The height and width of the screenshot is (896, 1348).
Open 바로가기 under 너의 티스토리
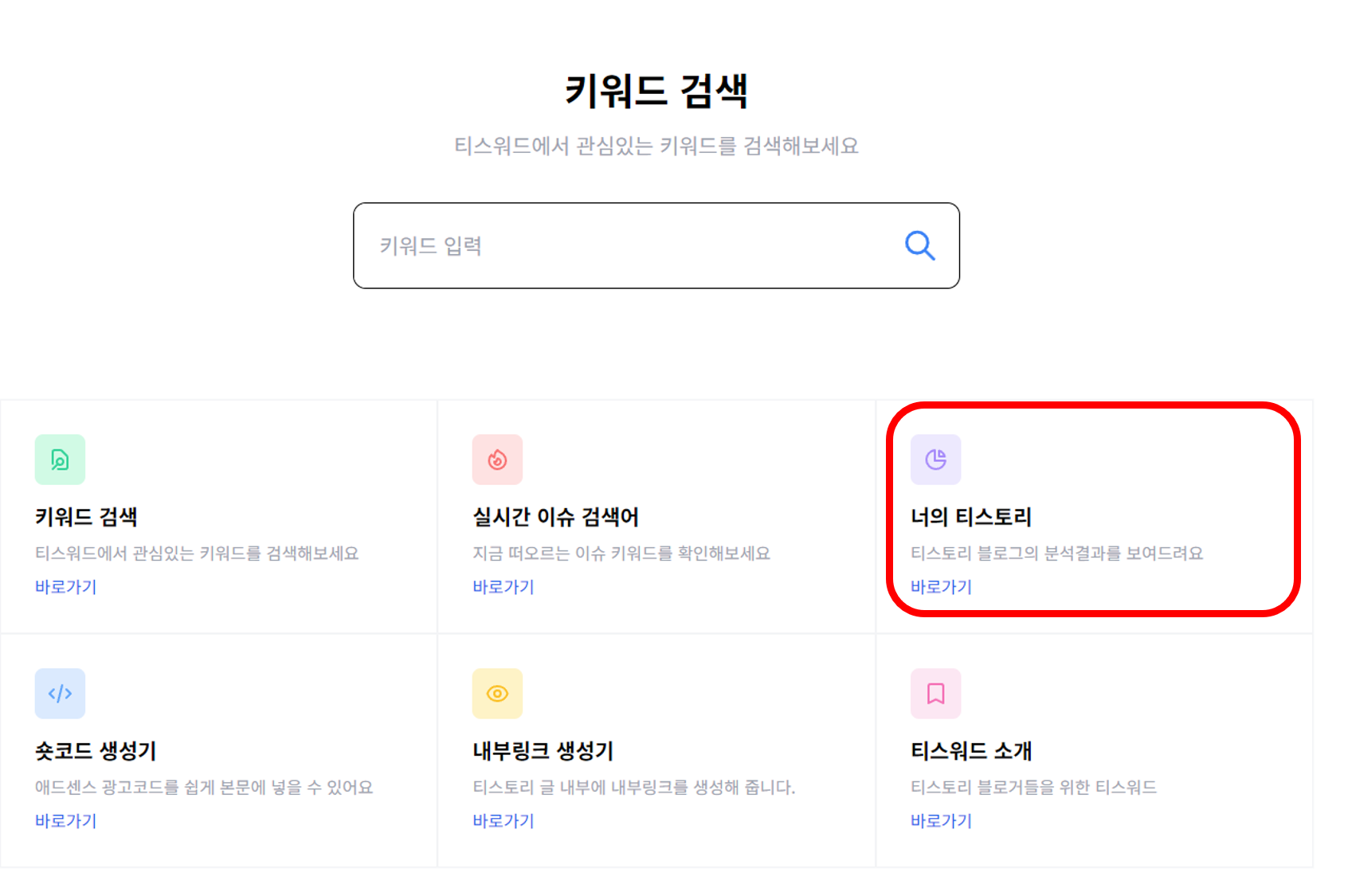pos(941,587)
